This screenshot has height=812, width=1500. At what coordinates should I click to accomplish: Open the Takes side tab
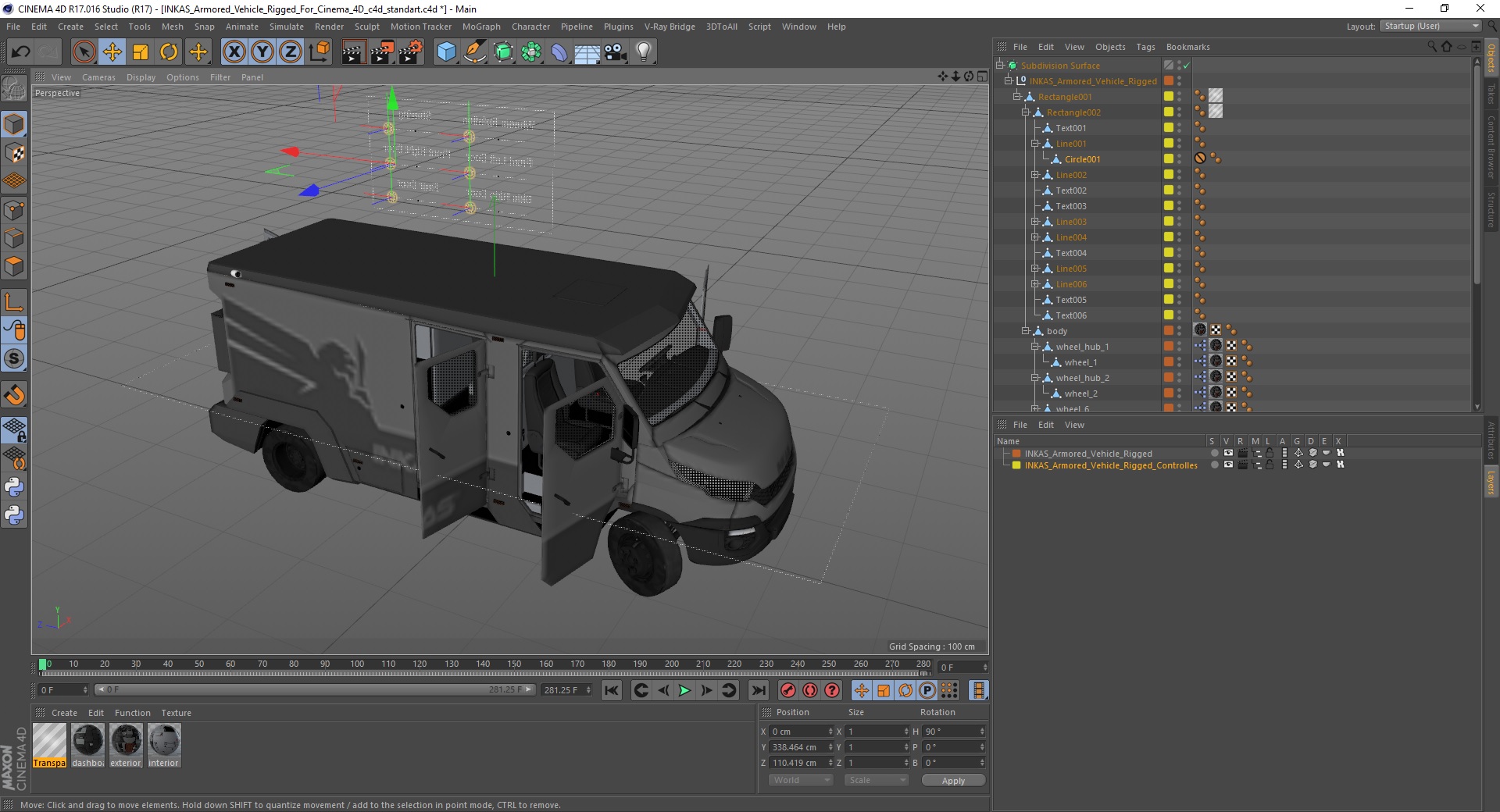pos(1491,94)
